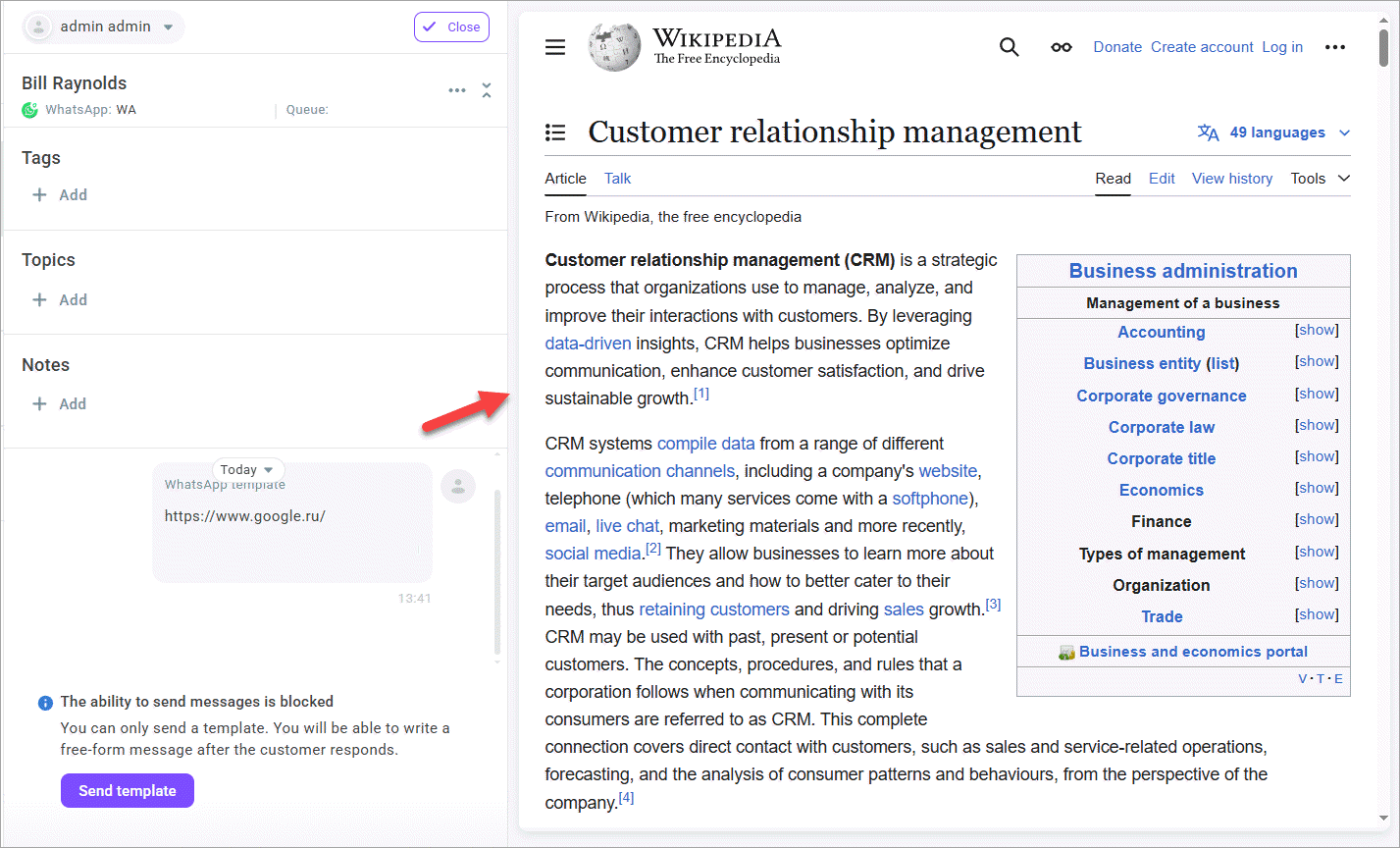1400x848 pixels.
Task: Open the data-driven link
Action: click(588, 344)
